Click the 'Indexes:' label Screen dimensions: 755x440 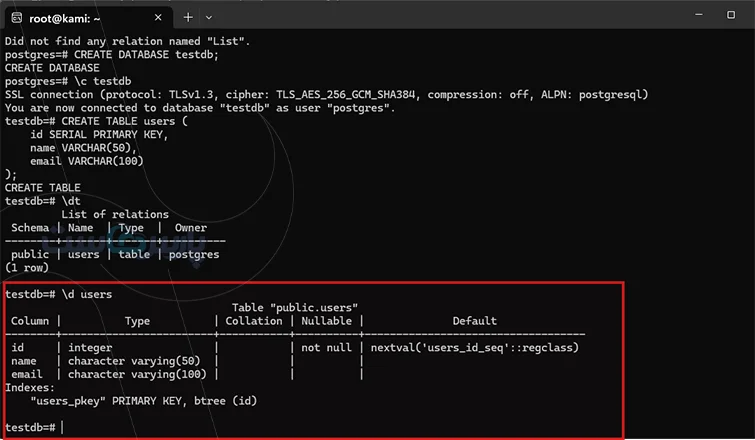(x=30, y=388)
